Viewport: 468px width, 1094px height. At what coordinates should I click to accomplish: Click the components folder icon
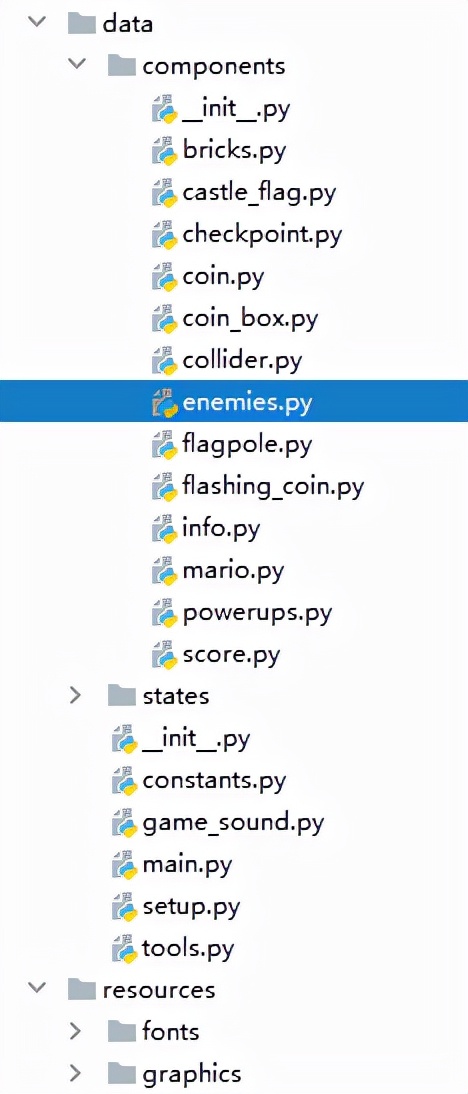(x=121, y=66)
